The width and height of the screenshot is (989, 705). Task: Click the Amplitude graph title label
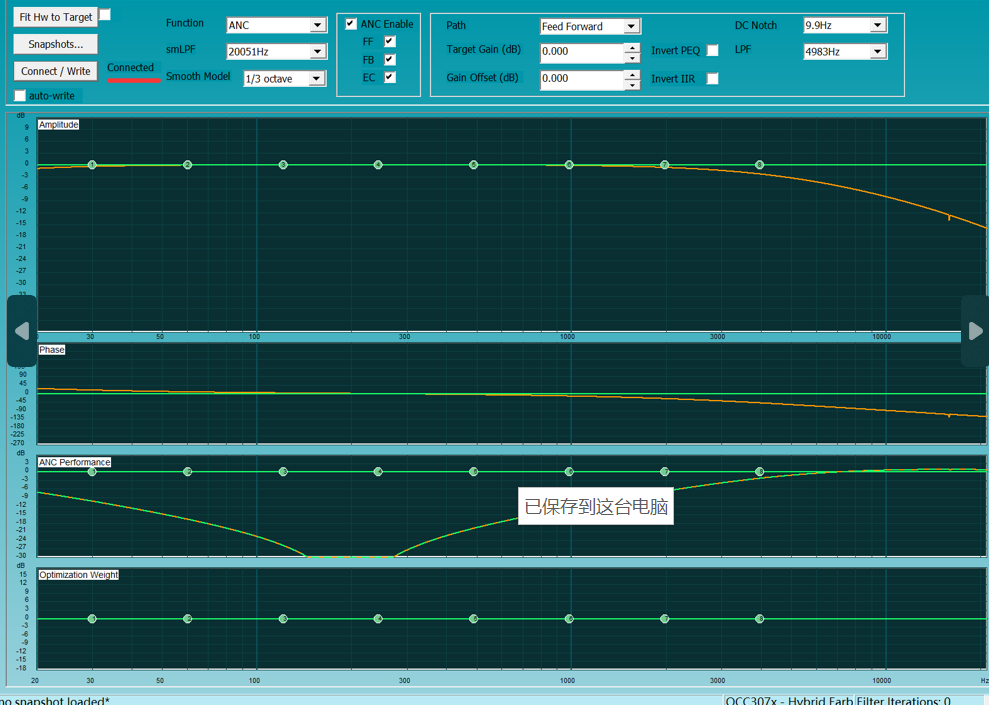pos(59,125)
